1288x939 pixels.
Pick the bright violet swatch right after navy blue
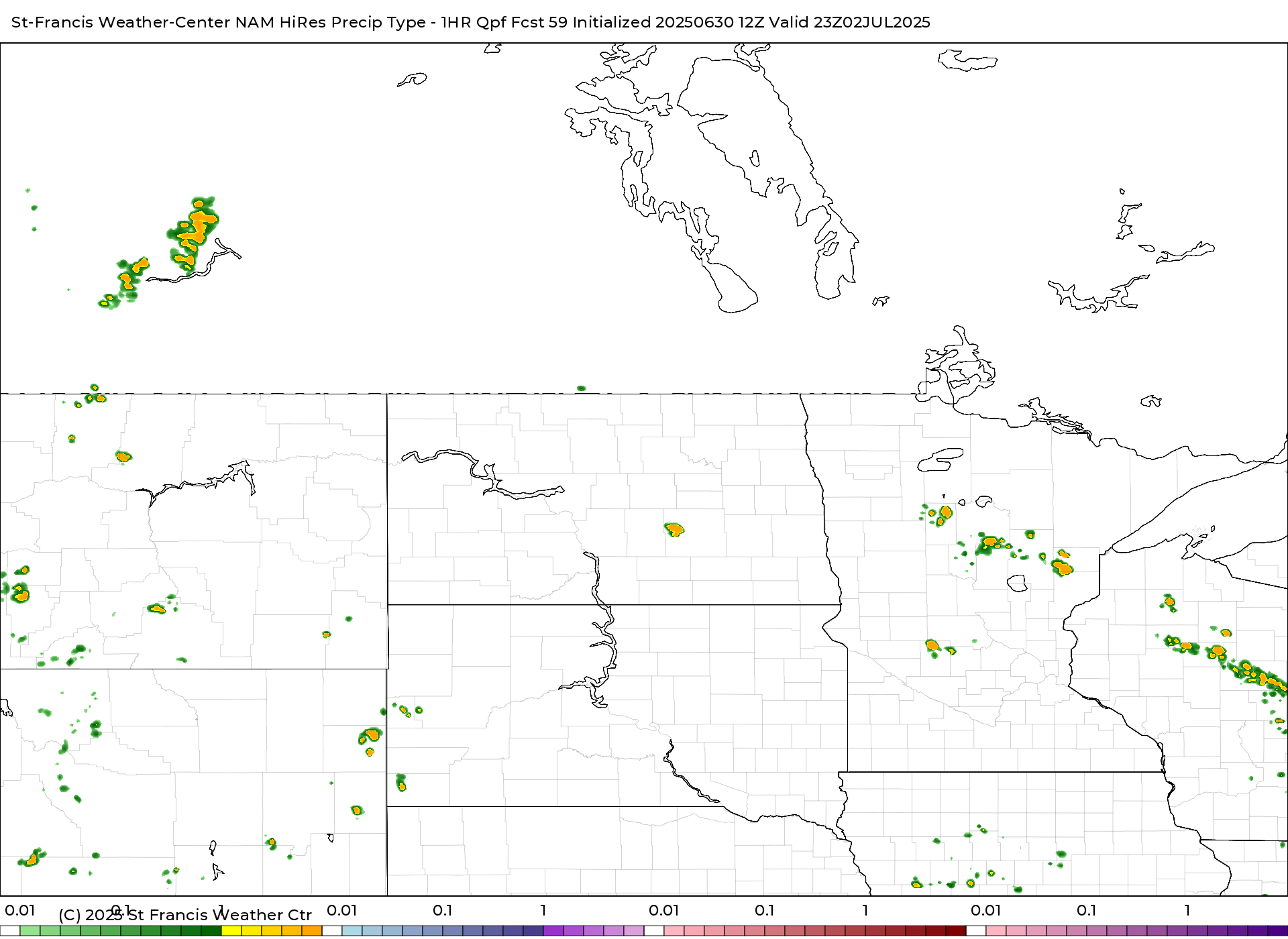tap(553, 931)
